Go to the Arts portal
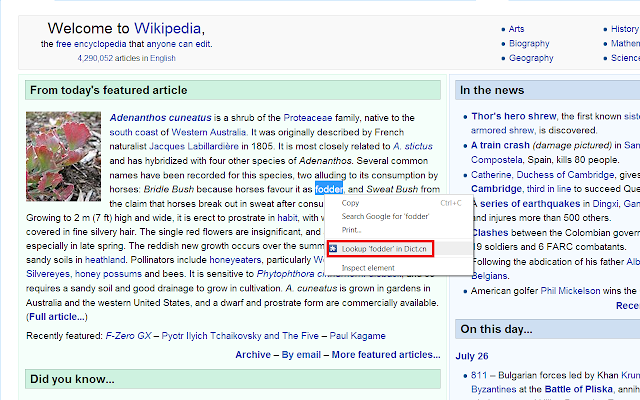 point(516,29)
